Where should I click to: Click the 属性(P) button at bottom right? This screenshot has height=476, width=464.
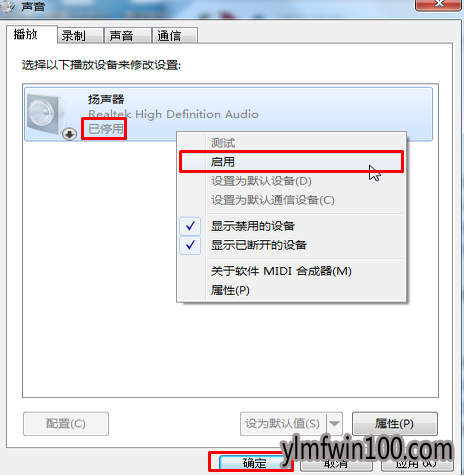pos(395,424)
